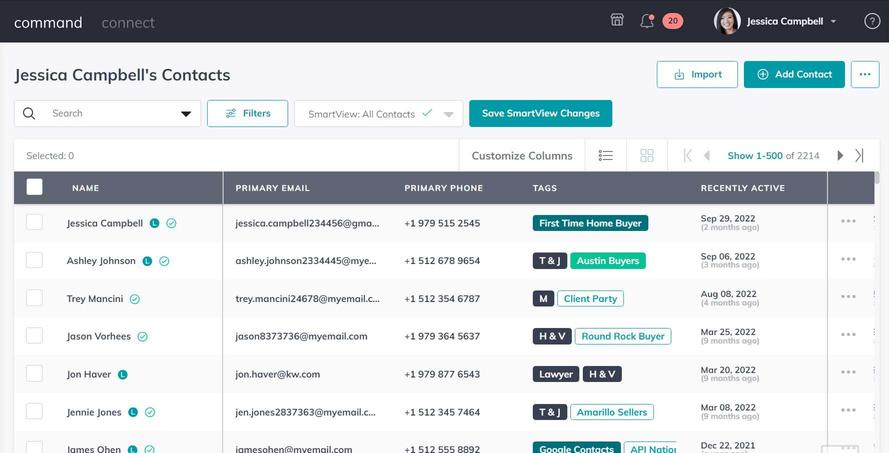Viewport: 889px width, 453px height.
Task: Click the 20 notifications badge
Action: pyautogui.click(x=672, y=21)
